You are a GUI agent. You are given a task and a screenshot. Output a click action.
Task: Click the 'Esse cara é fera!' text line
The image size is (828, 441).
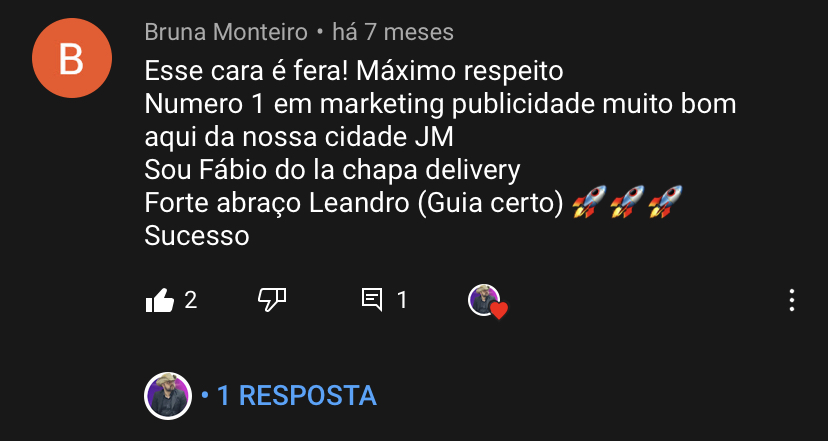click(247, 71)
